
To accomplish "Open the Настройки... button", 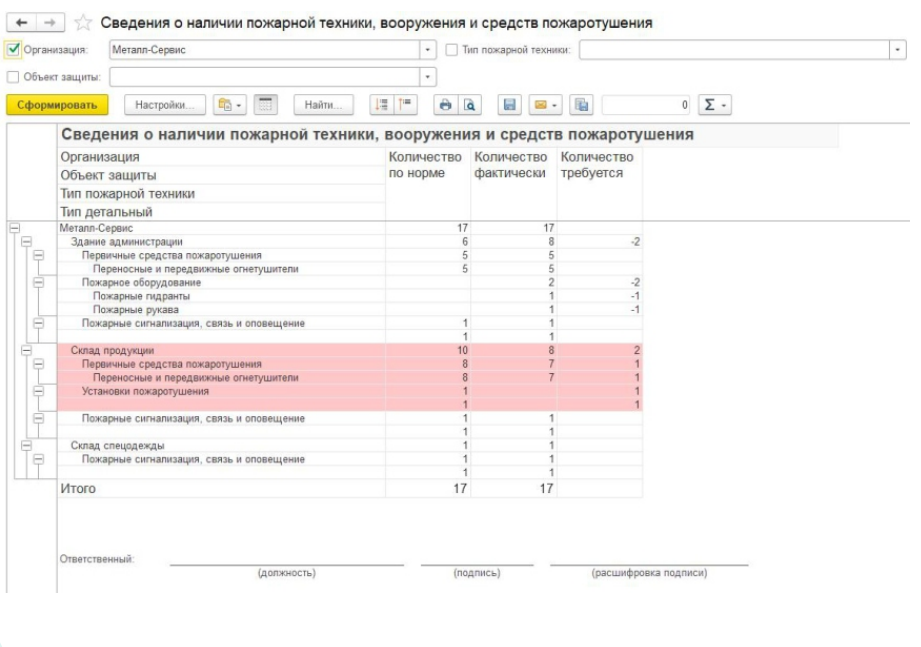I will (x=164, y=105).
